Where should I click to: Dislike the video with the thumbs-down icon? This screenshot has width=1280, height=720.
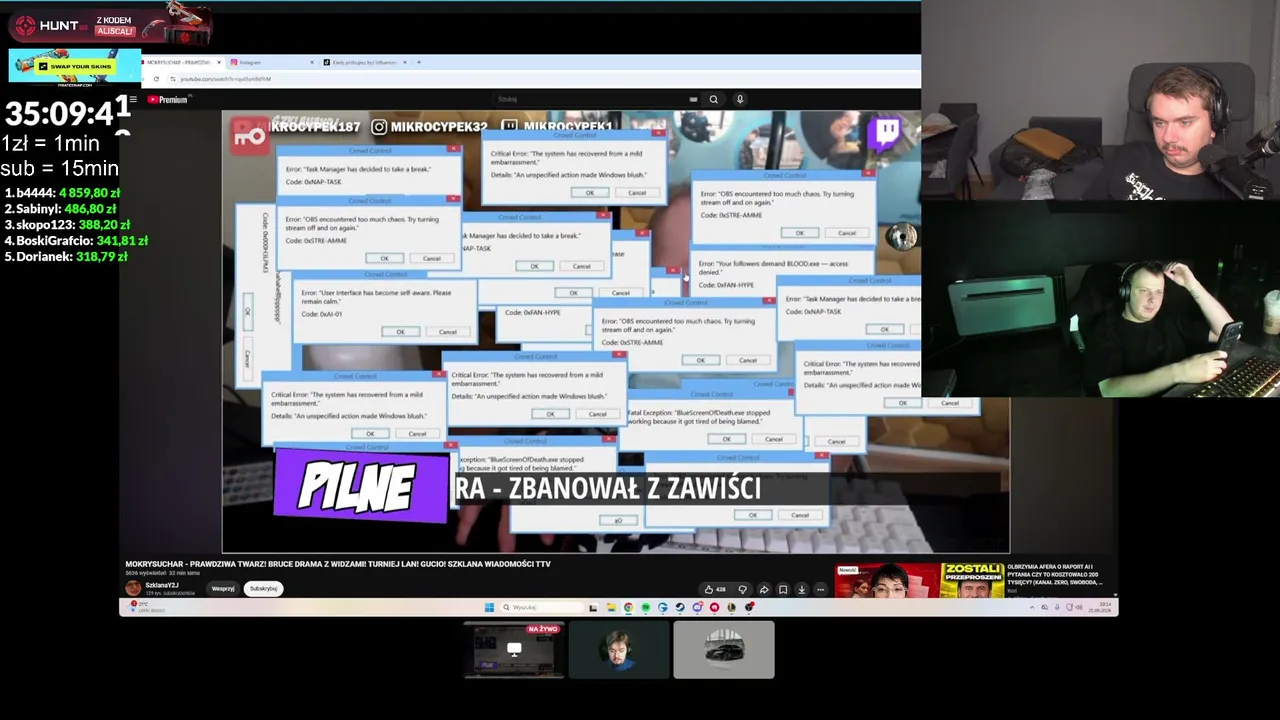[742, 589]
